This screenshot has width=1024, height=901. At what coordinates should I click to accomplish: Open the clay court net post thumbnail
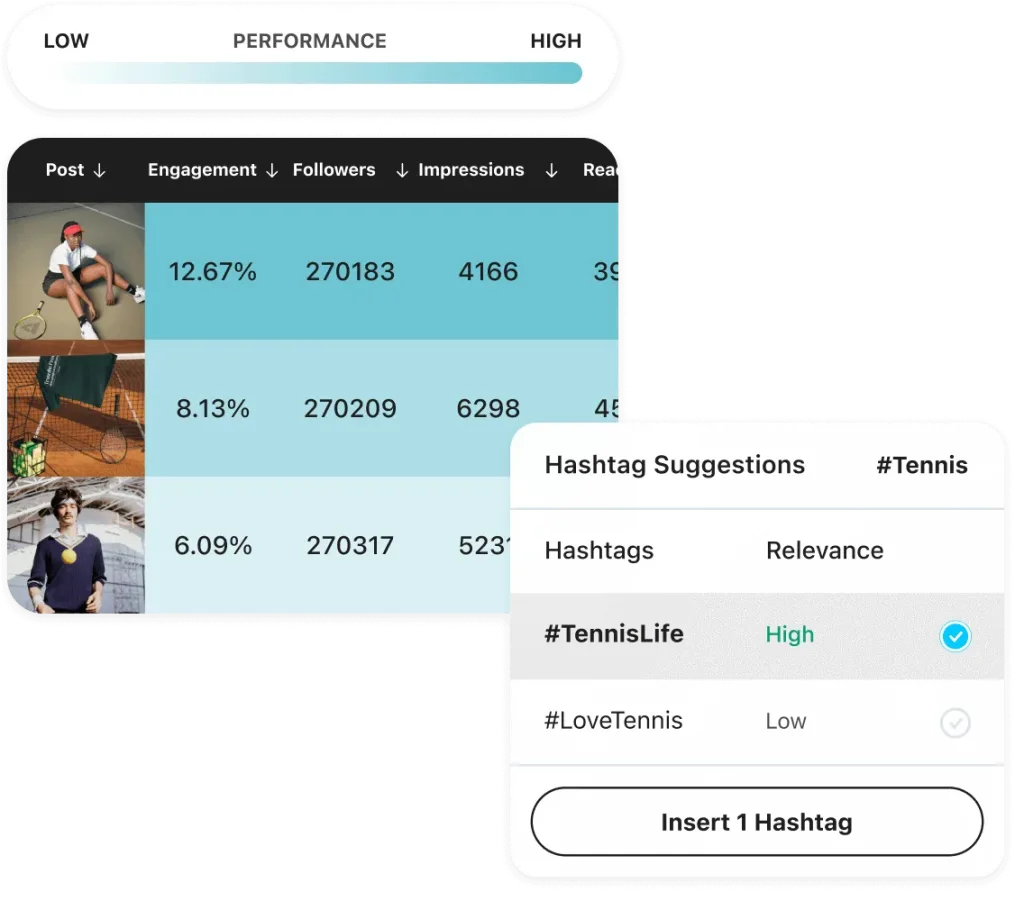(x=76, y=408)
